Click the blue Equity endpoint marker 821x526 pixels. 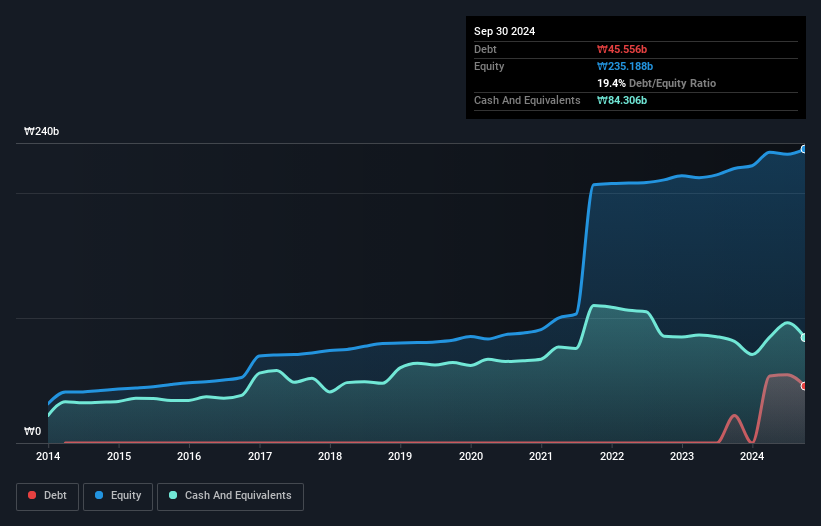pos(804,149)
